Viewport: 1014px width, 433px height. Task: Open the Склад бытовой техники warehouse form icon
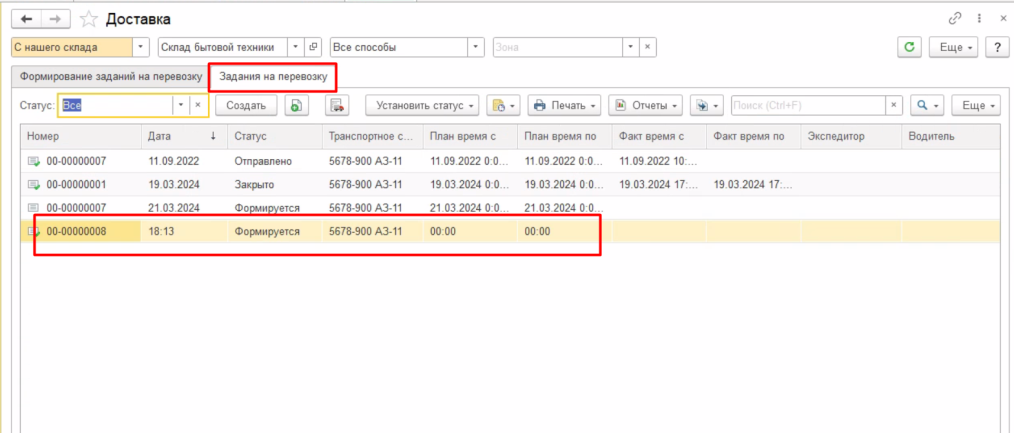313,47
